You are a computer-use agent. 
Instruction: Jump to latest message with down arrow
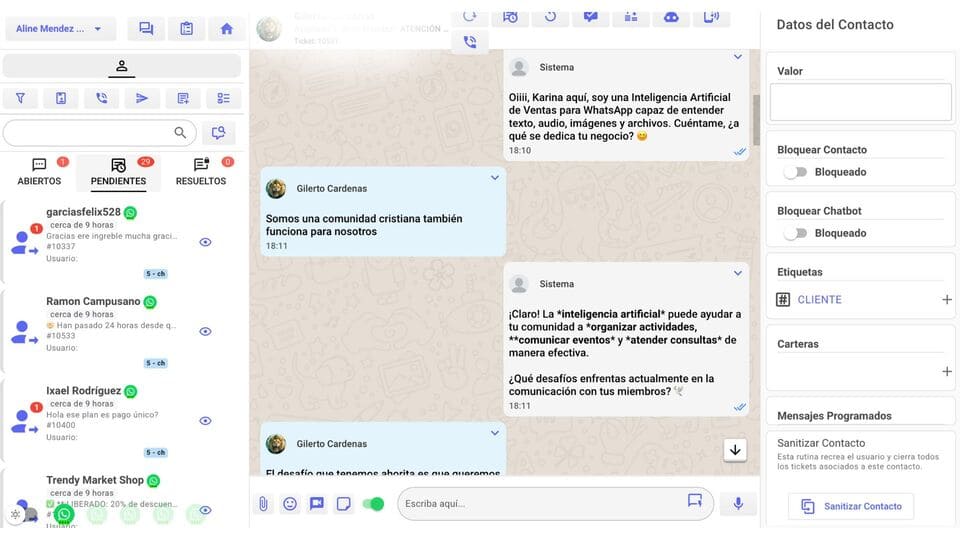click(735, 450)
